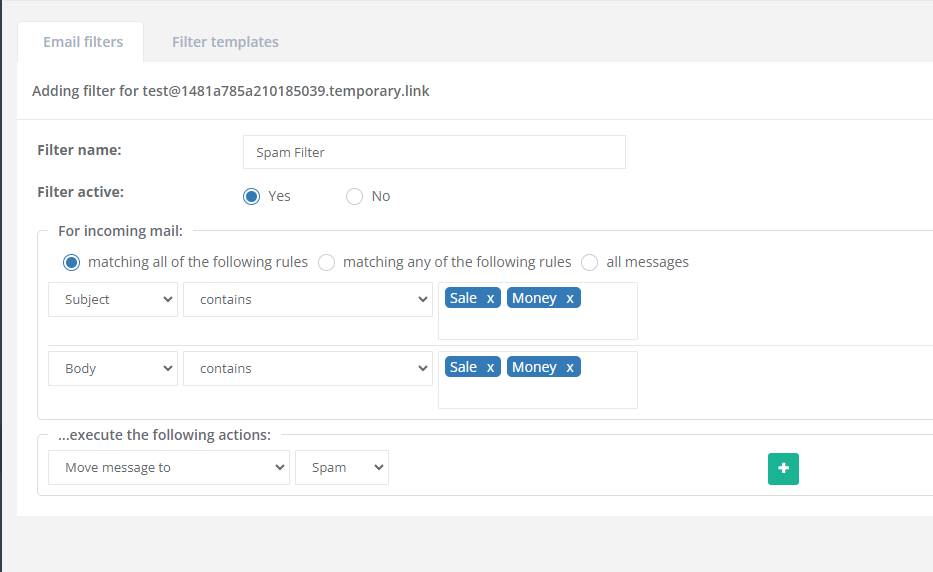Viewport: 933px width, 572px height.
Task: Expand the contains dropdown for Subject rule
Action: [x=307, y=299]
